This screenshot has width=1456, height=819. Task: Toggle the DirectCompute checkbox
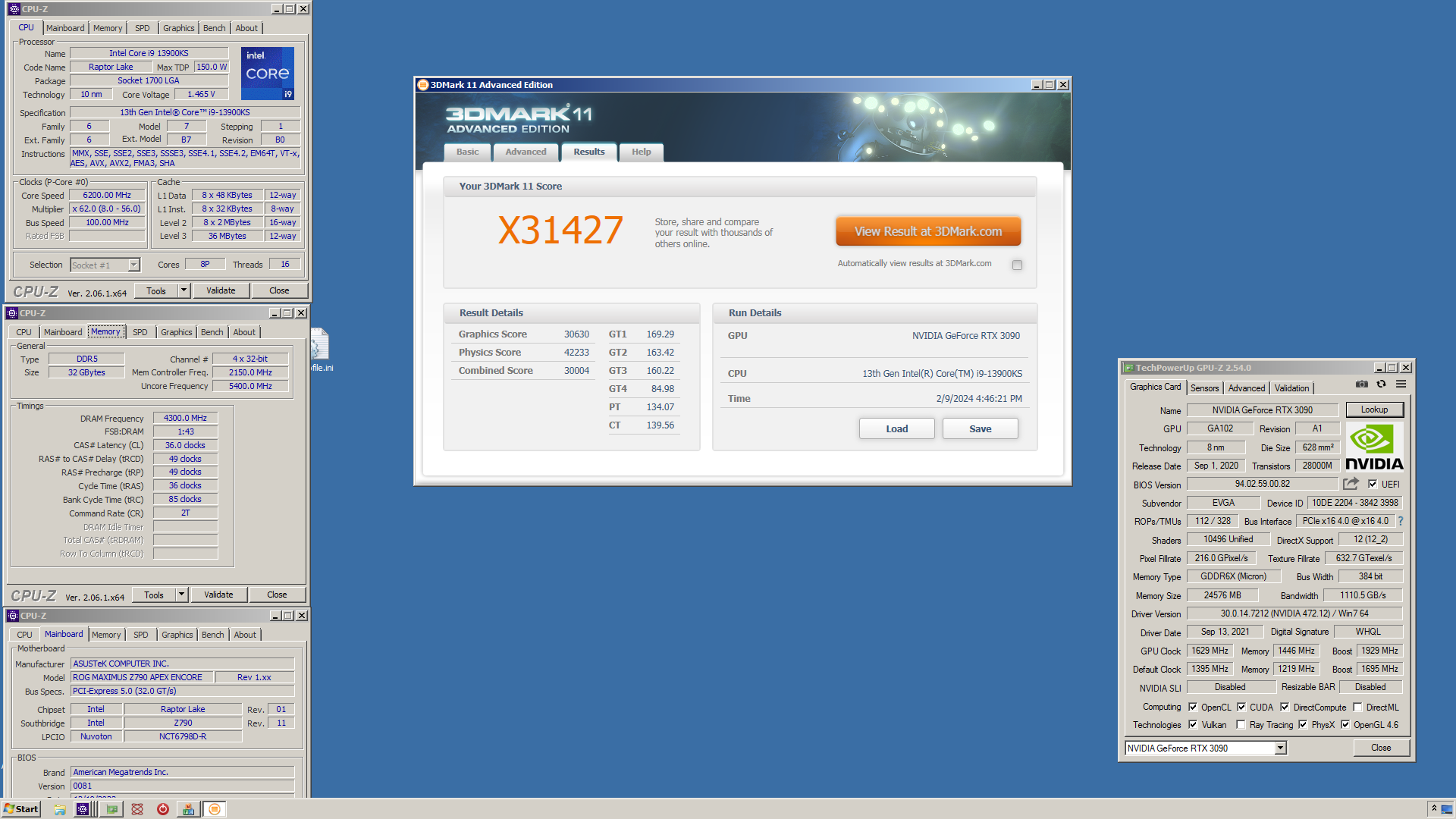pyautogui.click(x=1285, y=707)
